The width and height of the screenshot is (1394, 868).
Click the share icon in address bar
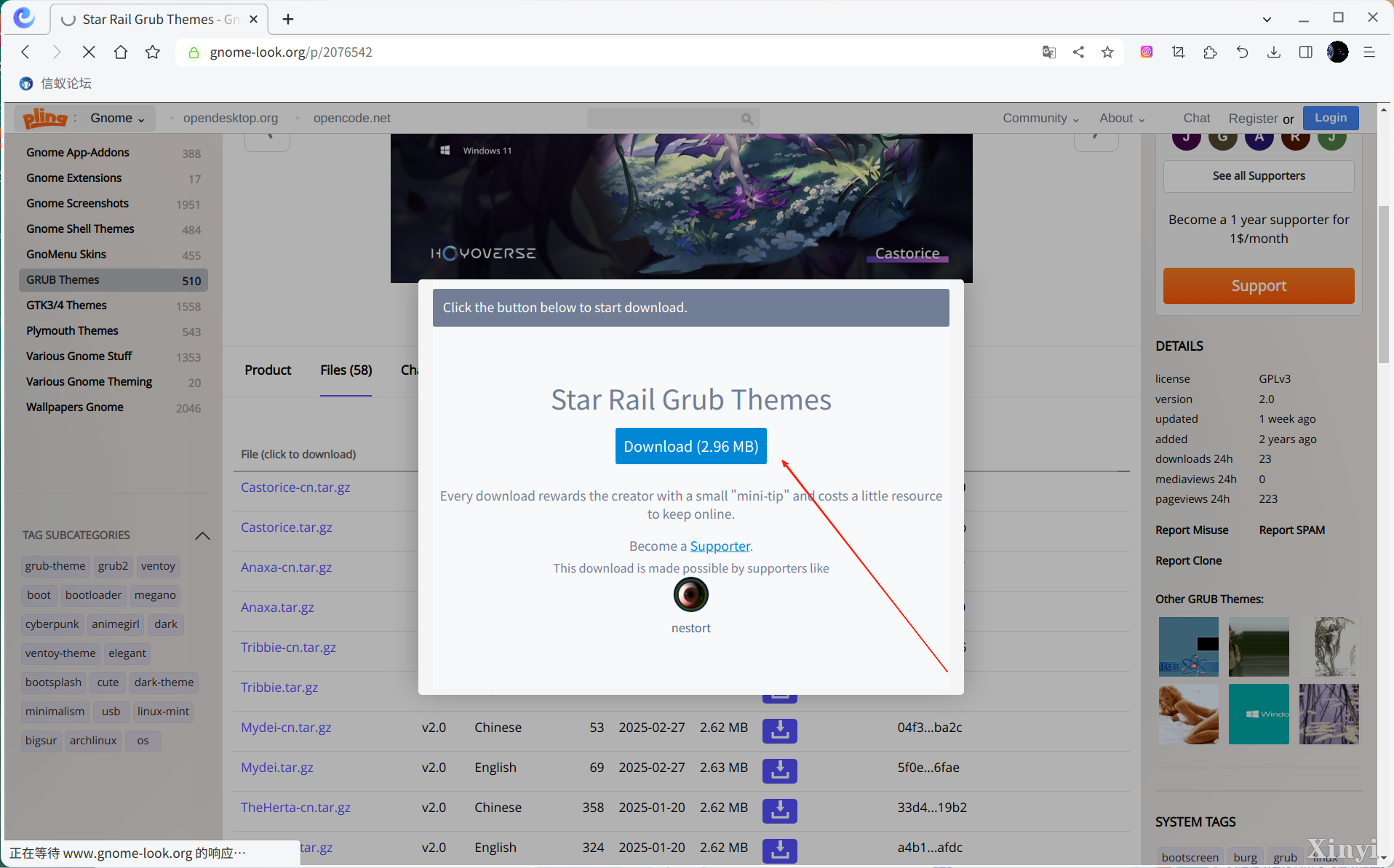coord(1078,52)
